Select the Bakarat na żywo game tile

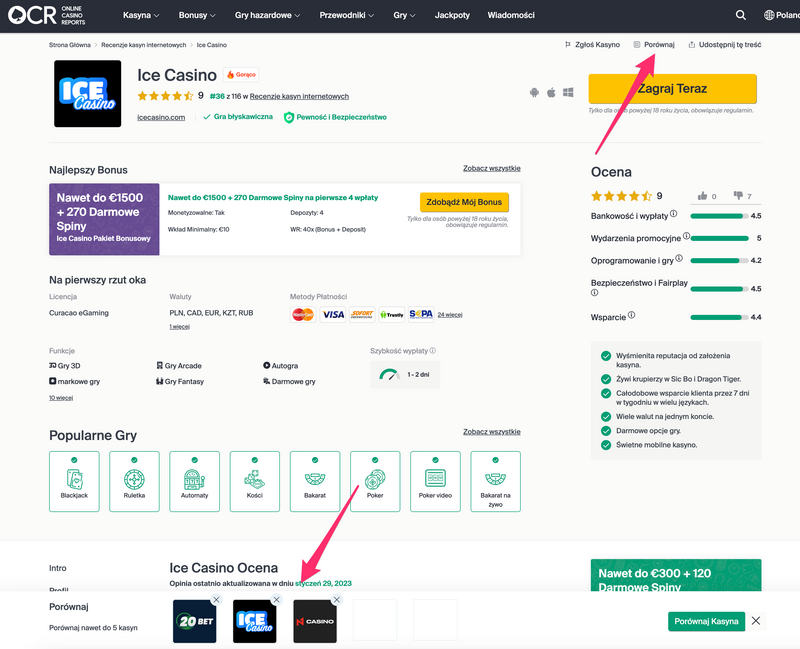coord(495,481)
